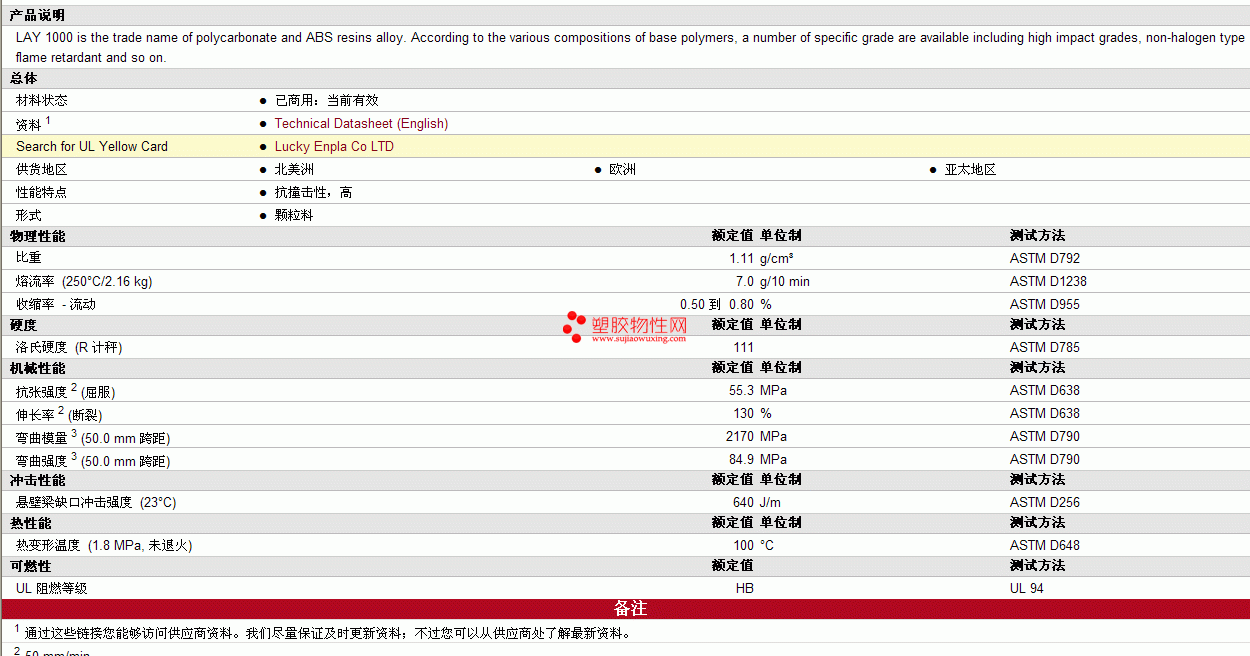Screen dimensions: 1250x656
Task: Click the 物理性能 section header
Action: coord(37,237)
